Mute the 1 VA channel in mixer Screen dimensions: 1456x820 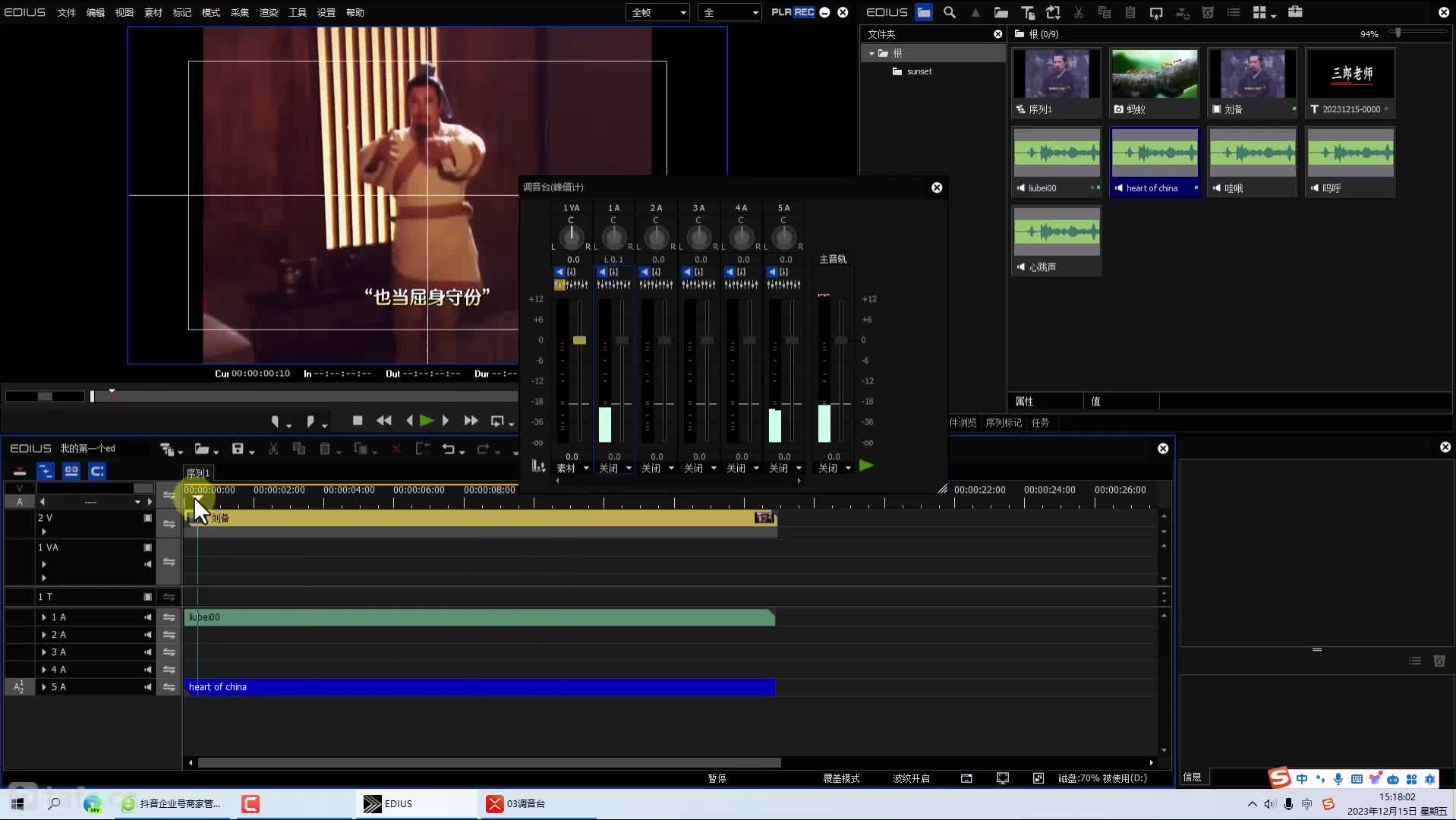[559, 272]
